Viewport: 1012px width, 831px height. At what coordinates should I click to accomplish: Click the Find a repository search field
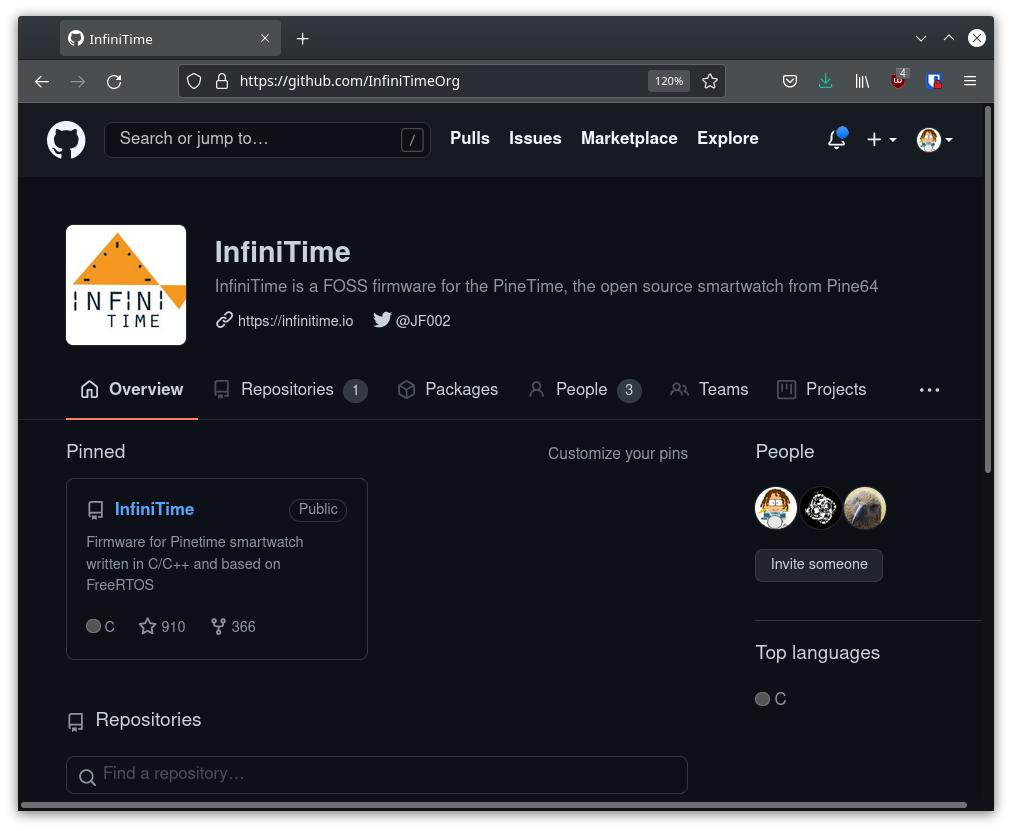click(x=376, y=775)
